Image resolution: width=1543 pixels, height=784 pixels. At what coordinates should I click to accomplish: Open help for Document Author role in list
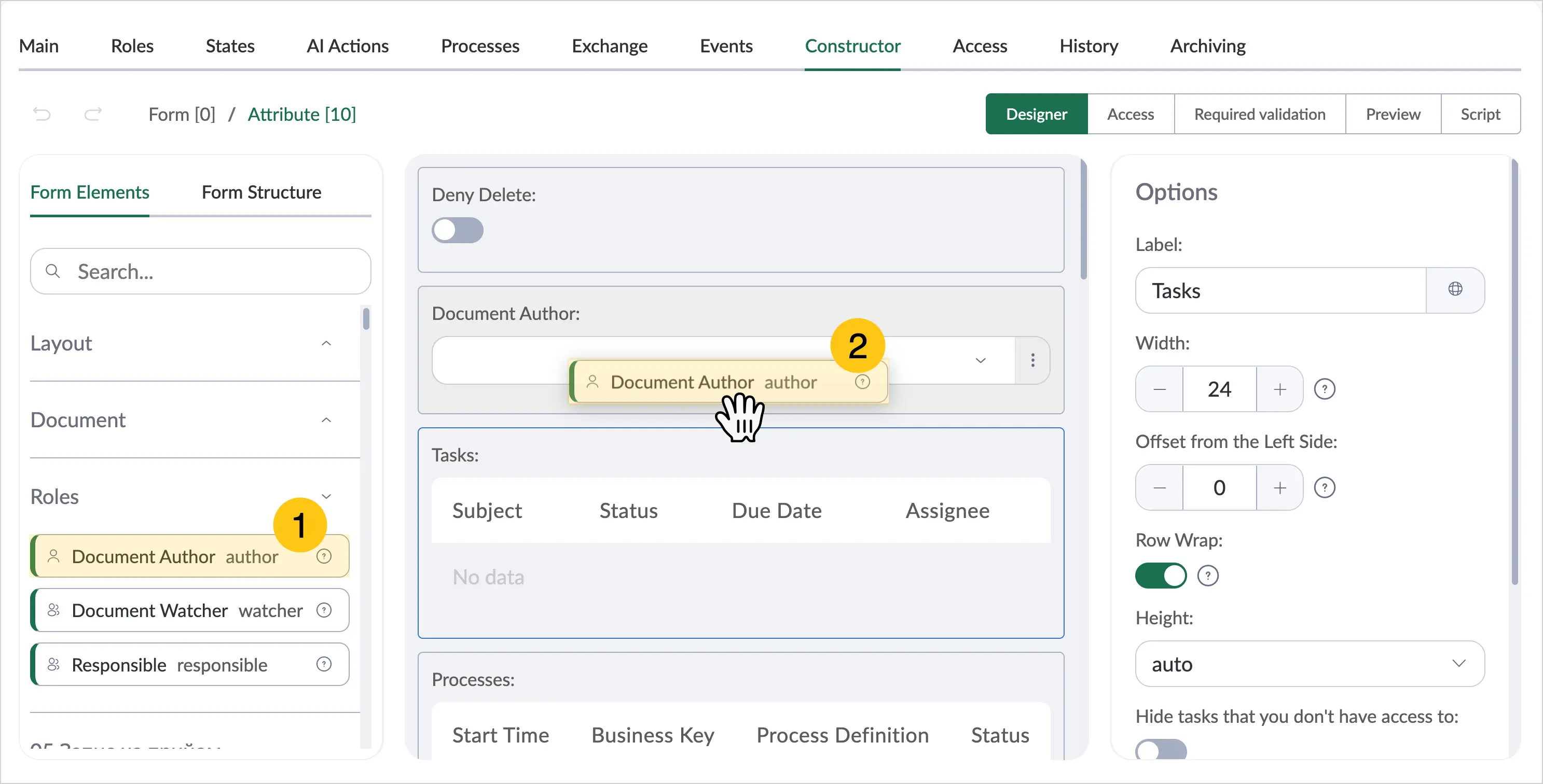click(324, 556)
